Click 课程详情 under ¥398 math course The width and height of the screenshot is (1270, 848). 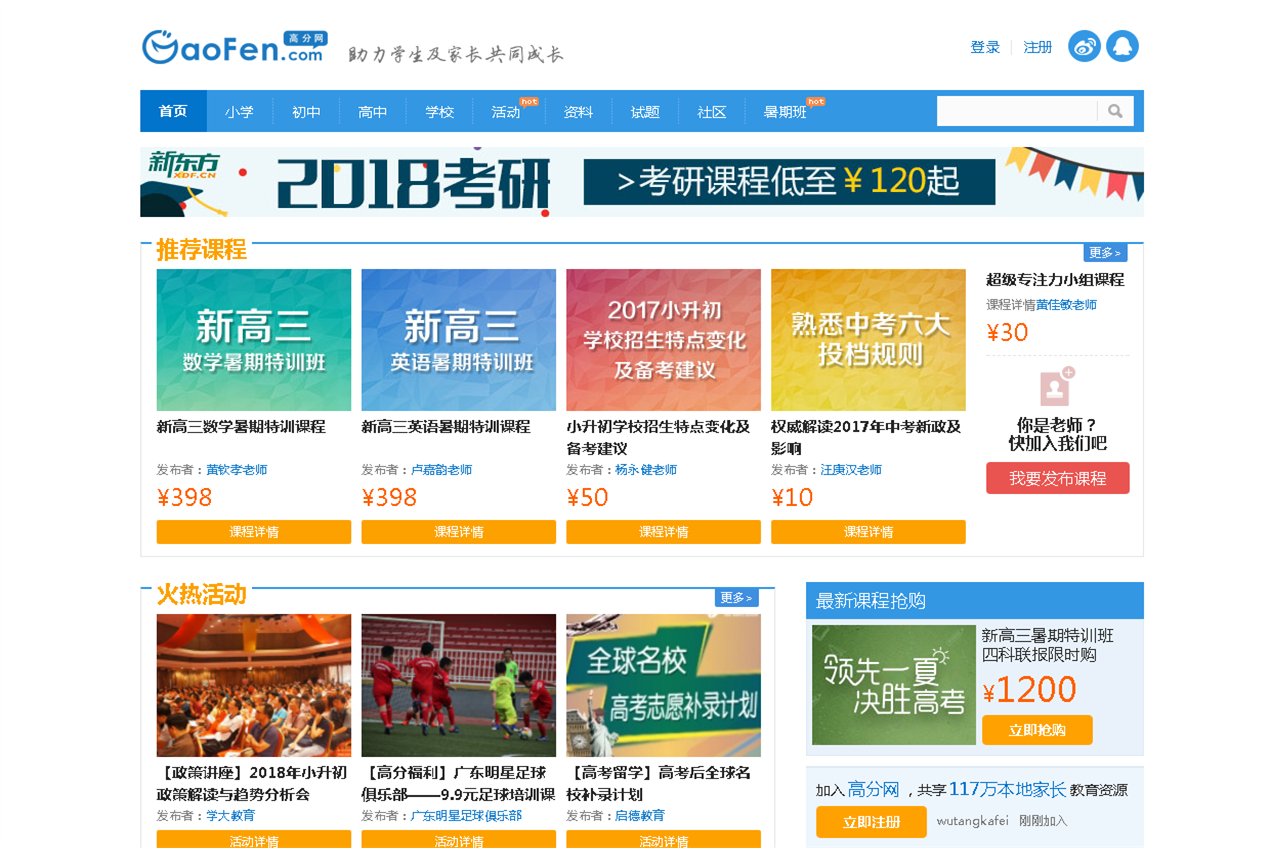pos(254,532)
